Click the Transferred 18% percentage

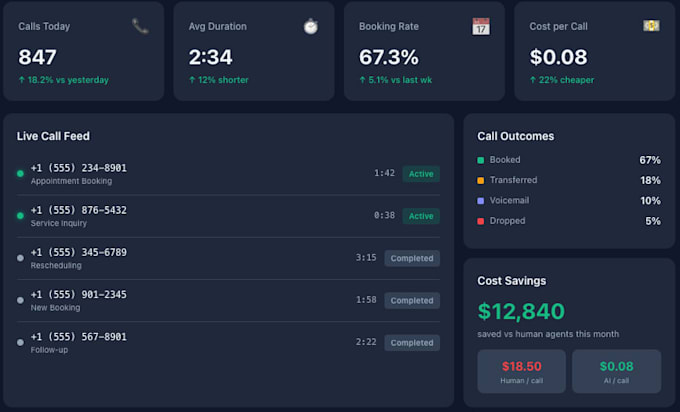point(651,180)
